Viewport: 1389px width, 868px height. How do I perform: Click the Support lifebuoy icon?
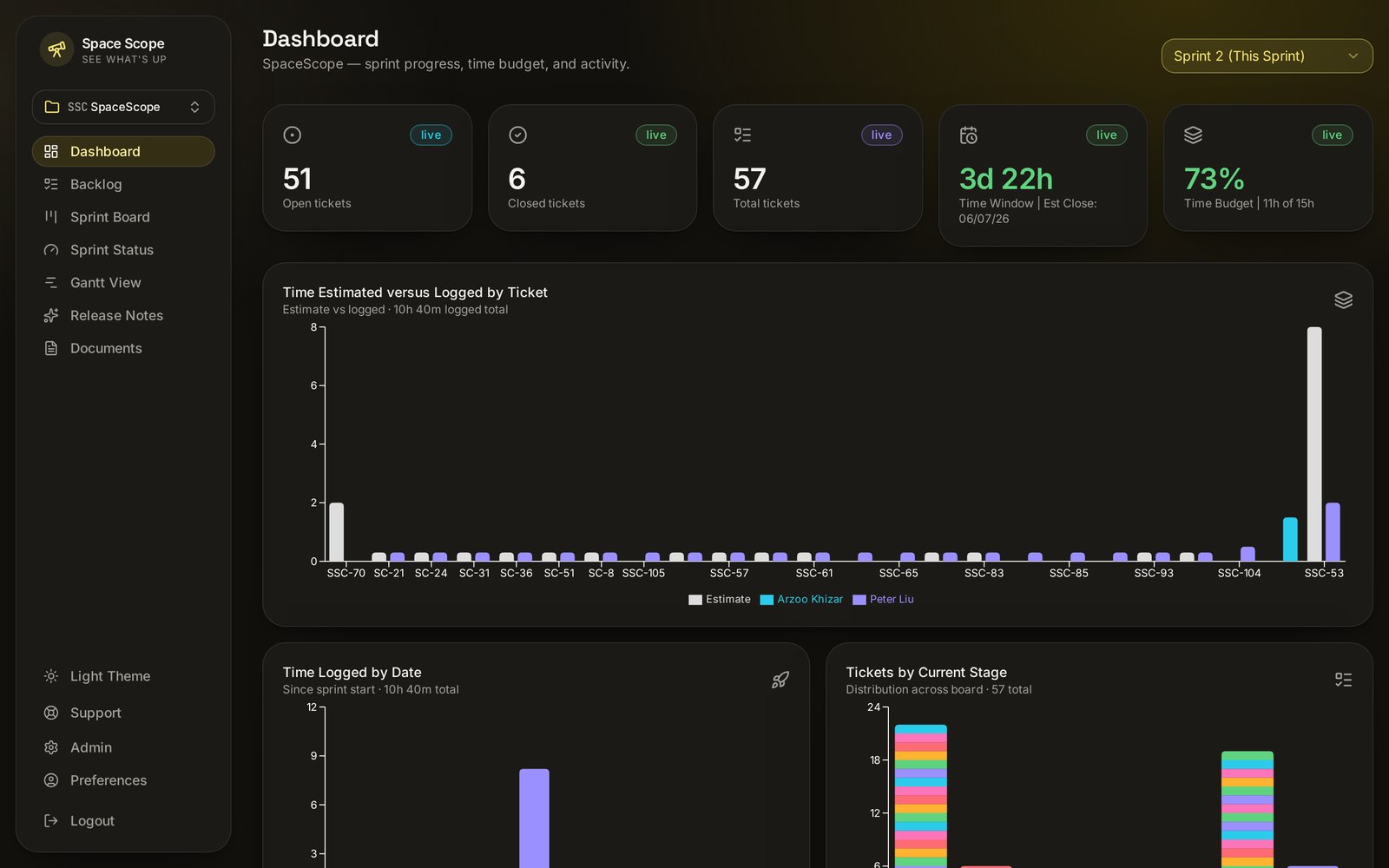pyautogui.click(x=51, y=713)
